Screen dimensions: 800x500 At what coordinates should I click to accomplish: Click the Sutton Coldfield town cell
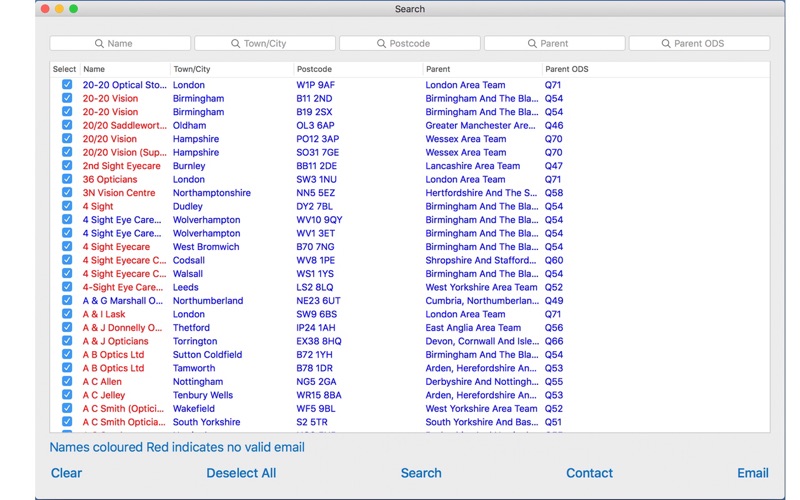(x=208, y=355)
